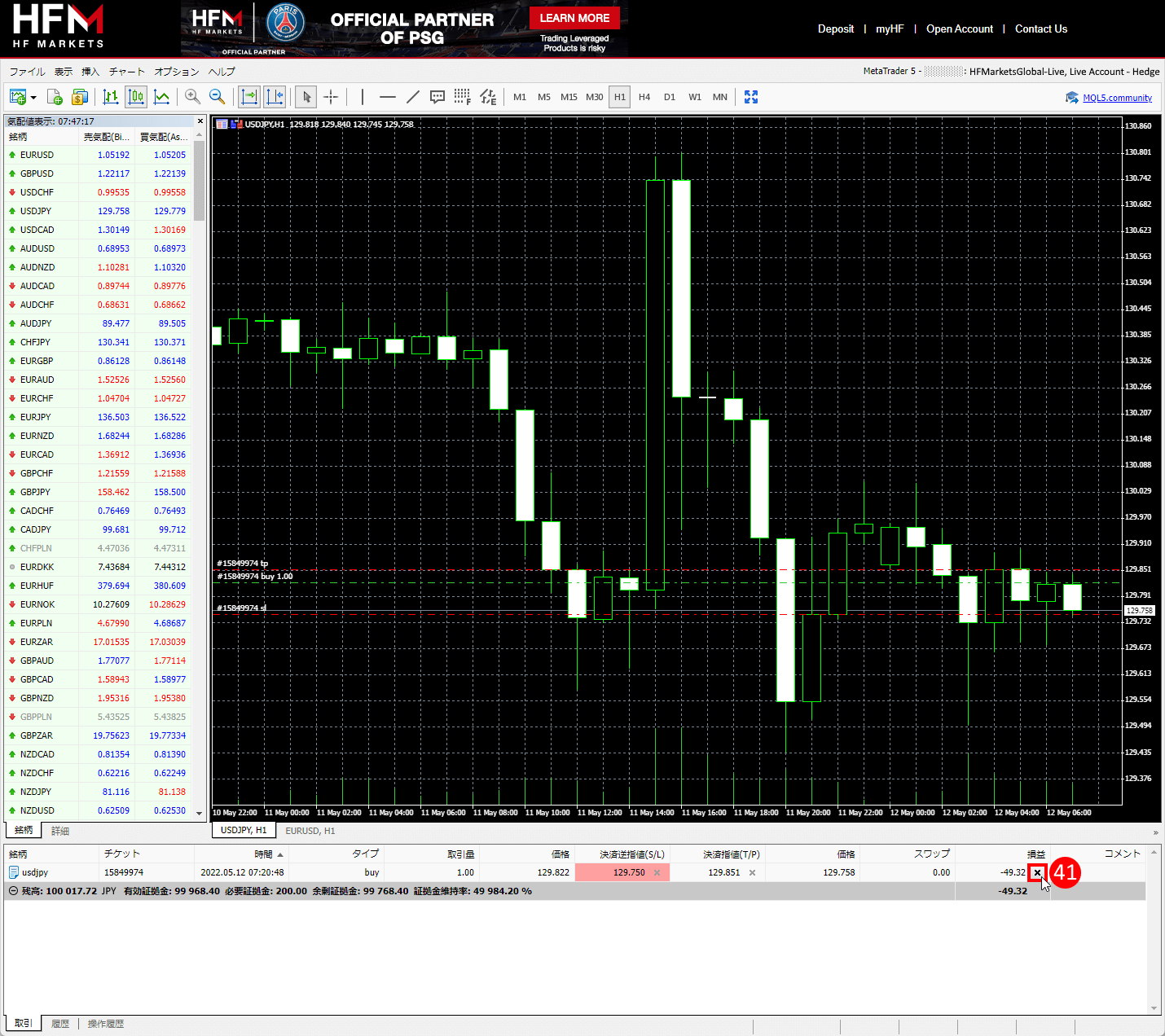Switch chart to line chart mode

[162, 98]
